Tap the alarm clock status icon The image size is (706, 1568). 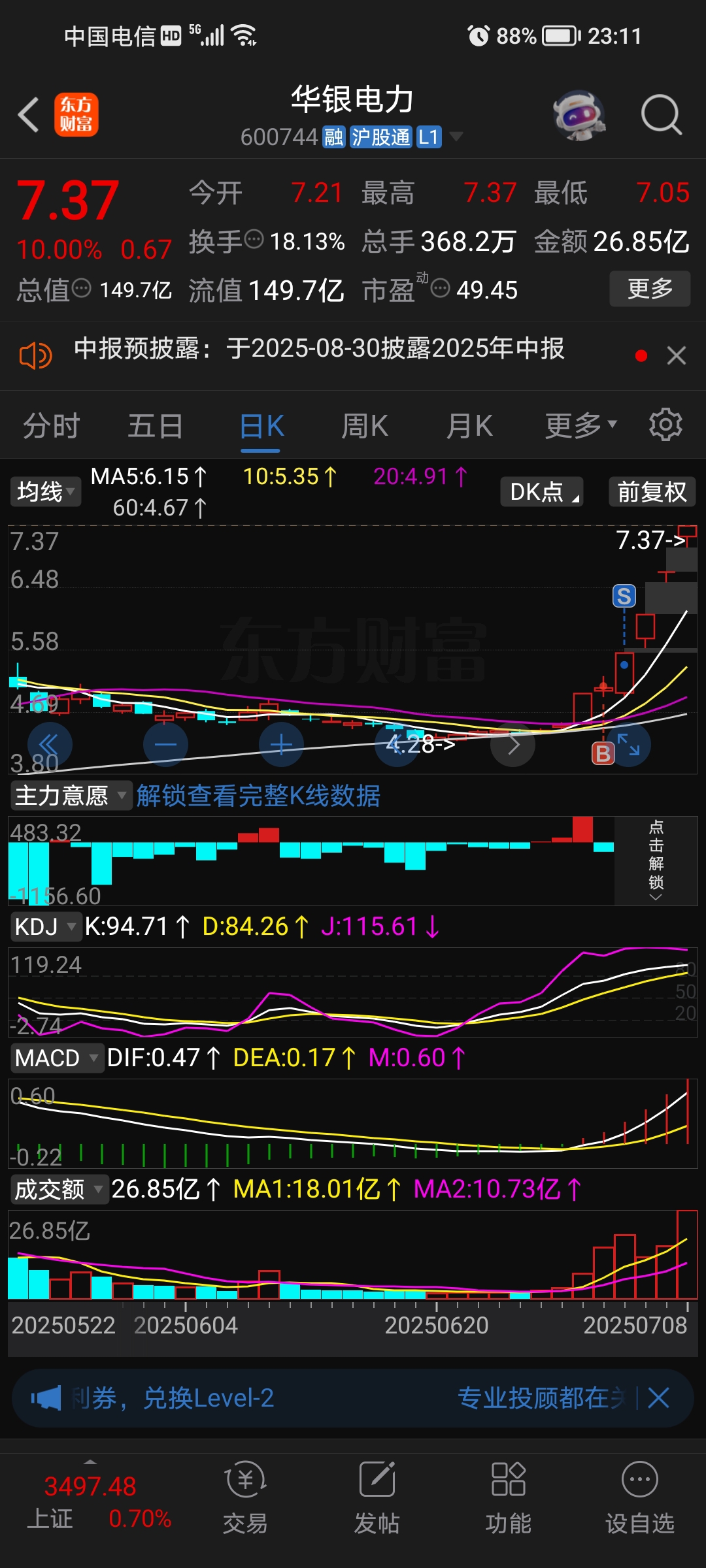point(479,36)
